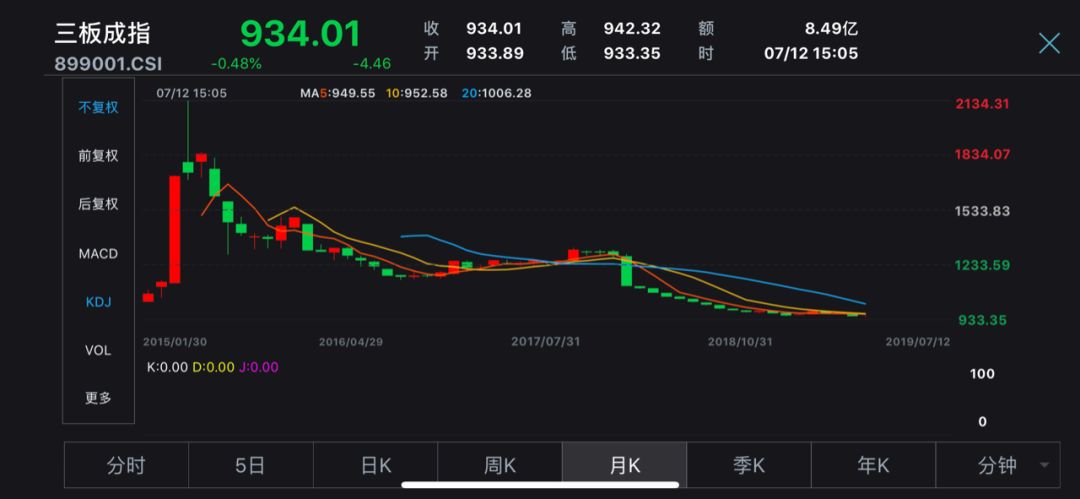Image resolution: width=1080 pixels, height=499 pixels.
Task: Click the low value 933.35 in header
Action: click(632, 53)
